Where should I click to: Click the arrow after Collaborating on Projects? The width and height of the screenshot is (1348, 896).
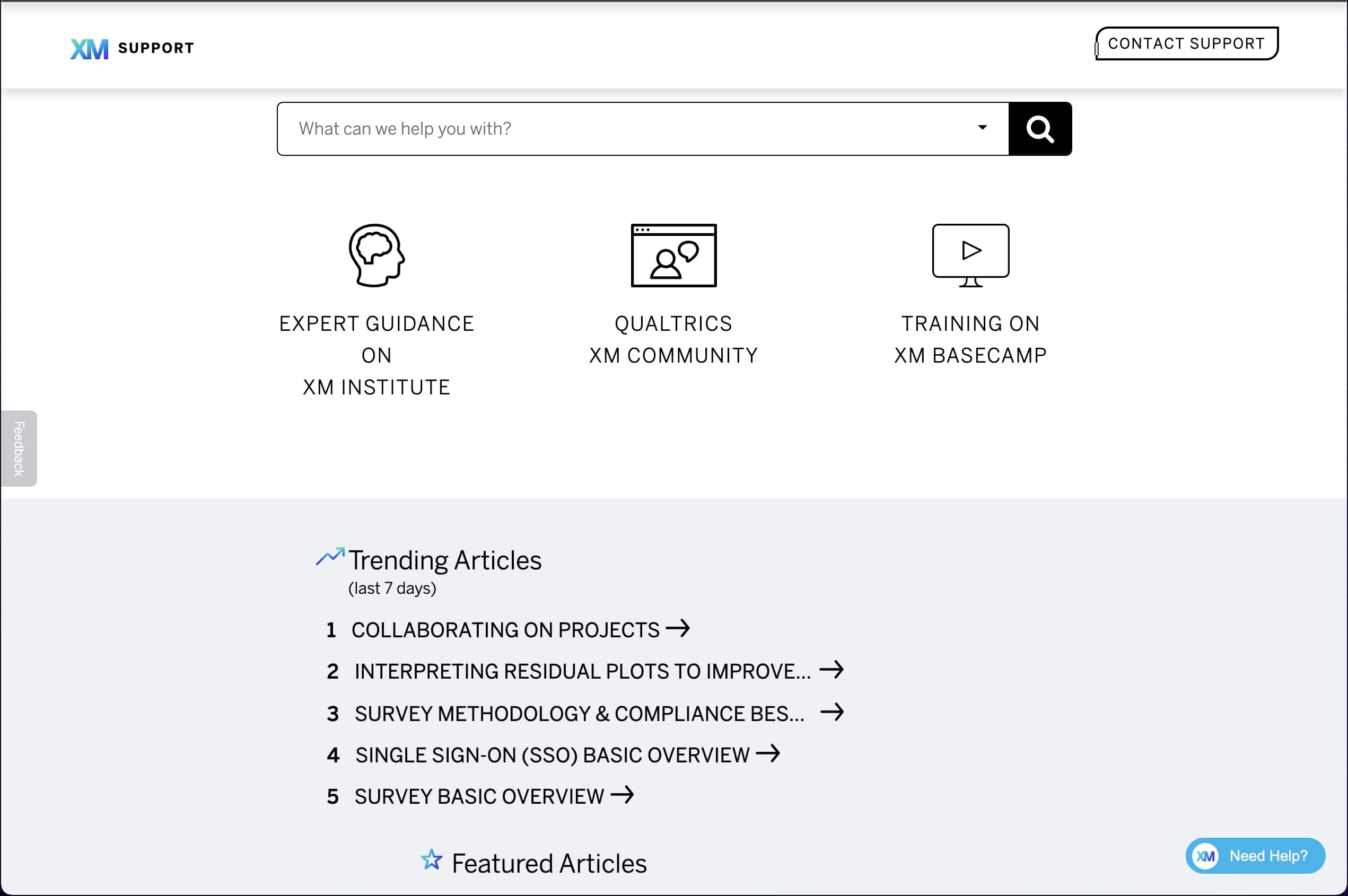pyautogui.click(x=679, y=629)
